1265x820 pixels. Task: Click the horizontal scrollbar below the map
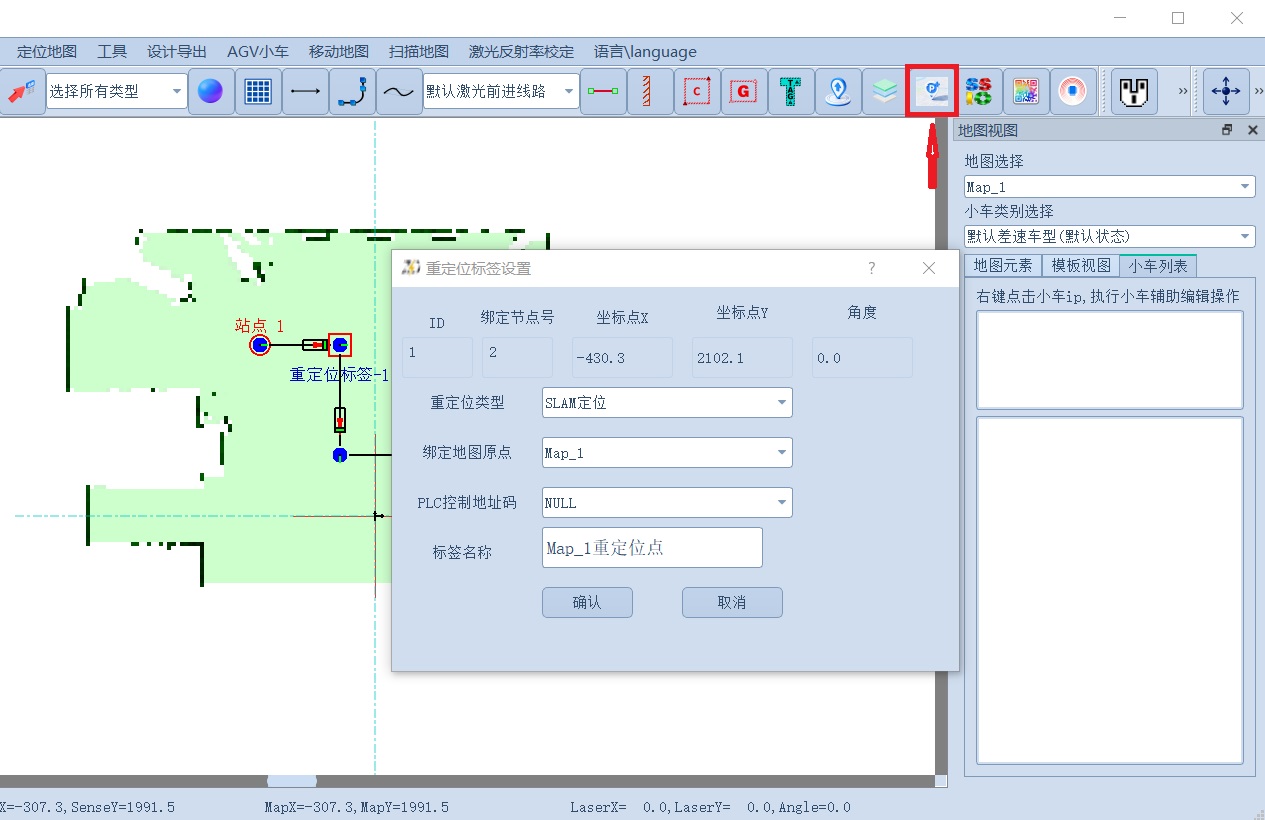(x=290, y=781)
